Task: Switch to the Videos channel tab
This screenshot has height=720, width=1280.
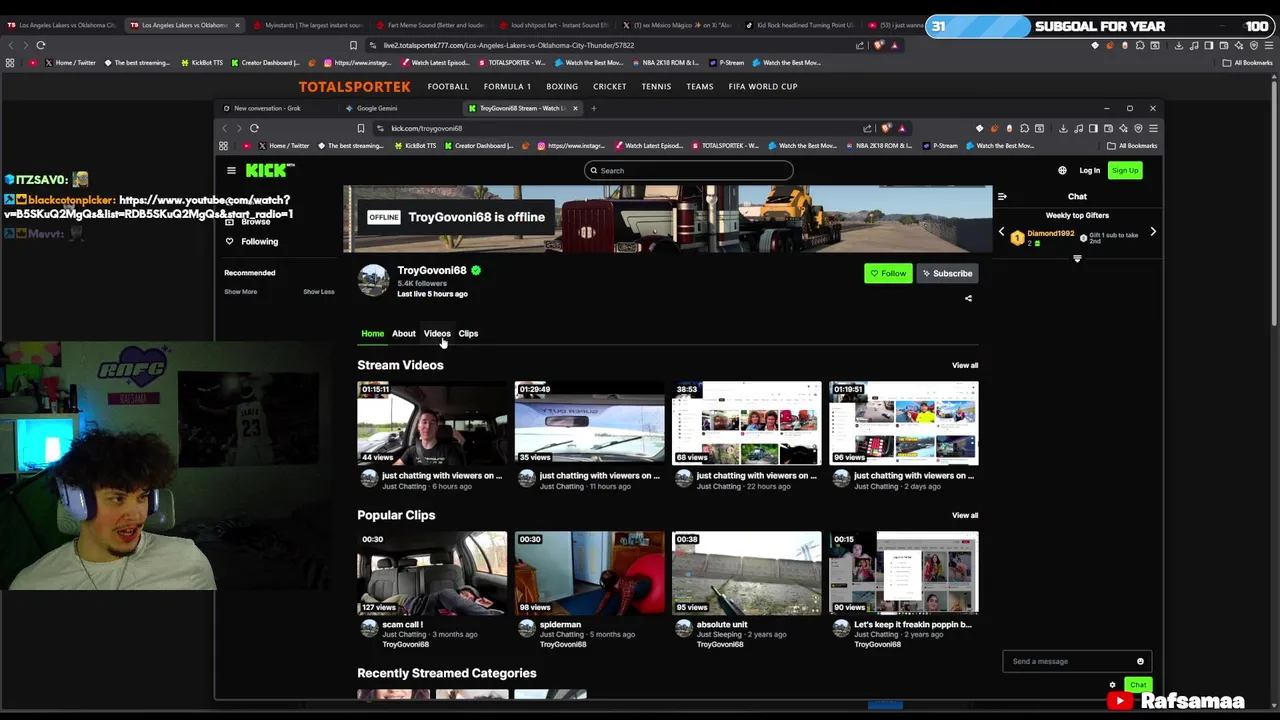Action: pos(437,333)
